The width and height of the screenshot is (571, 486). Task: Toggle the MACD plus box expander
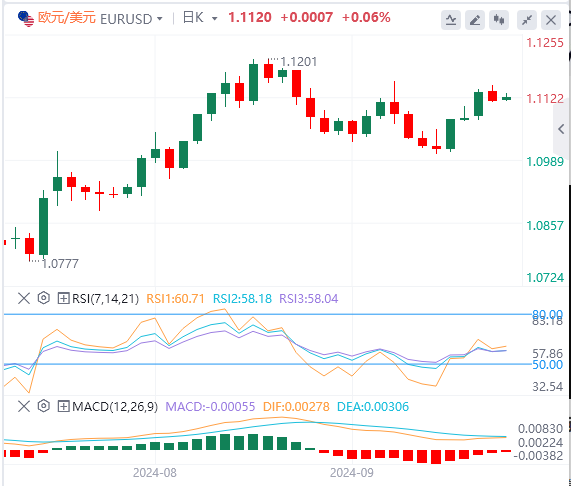click(x=63, y=406)
